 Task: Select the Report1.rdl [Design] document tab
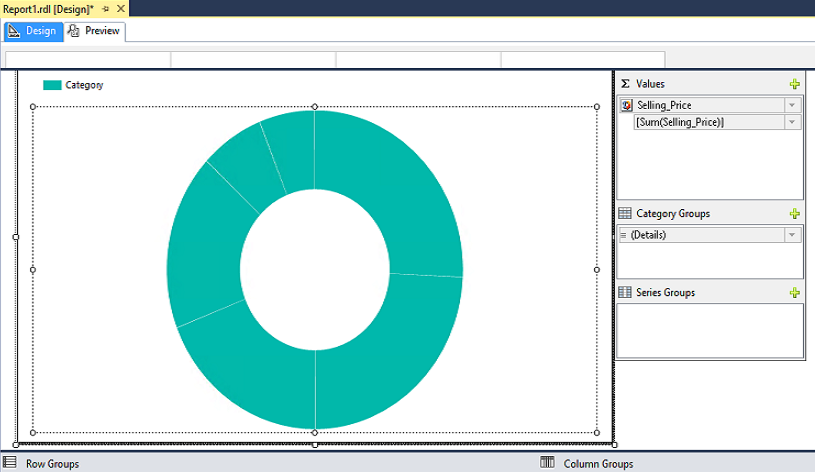[48, 9]
